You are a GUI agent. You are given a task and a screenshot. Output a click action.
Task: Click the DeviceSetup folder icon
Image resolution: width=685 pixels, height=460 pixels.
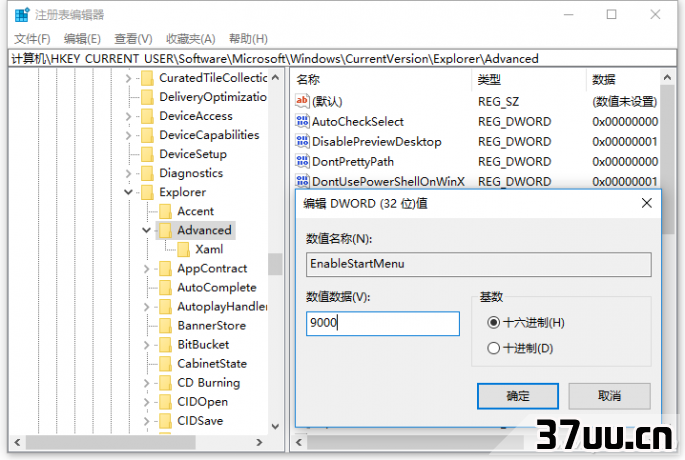(x=148, y=154)
